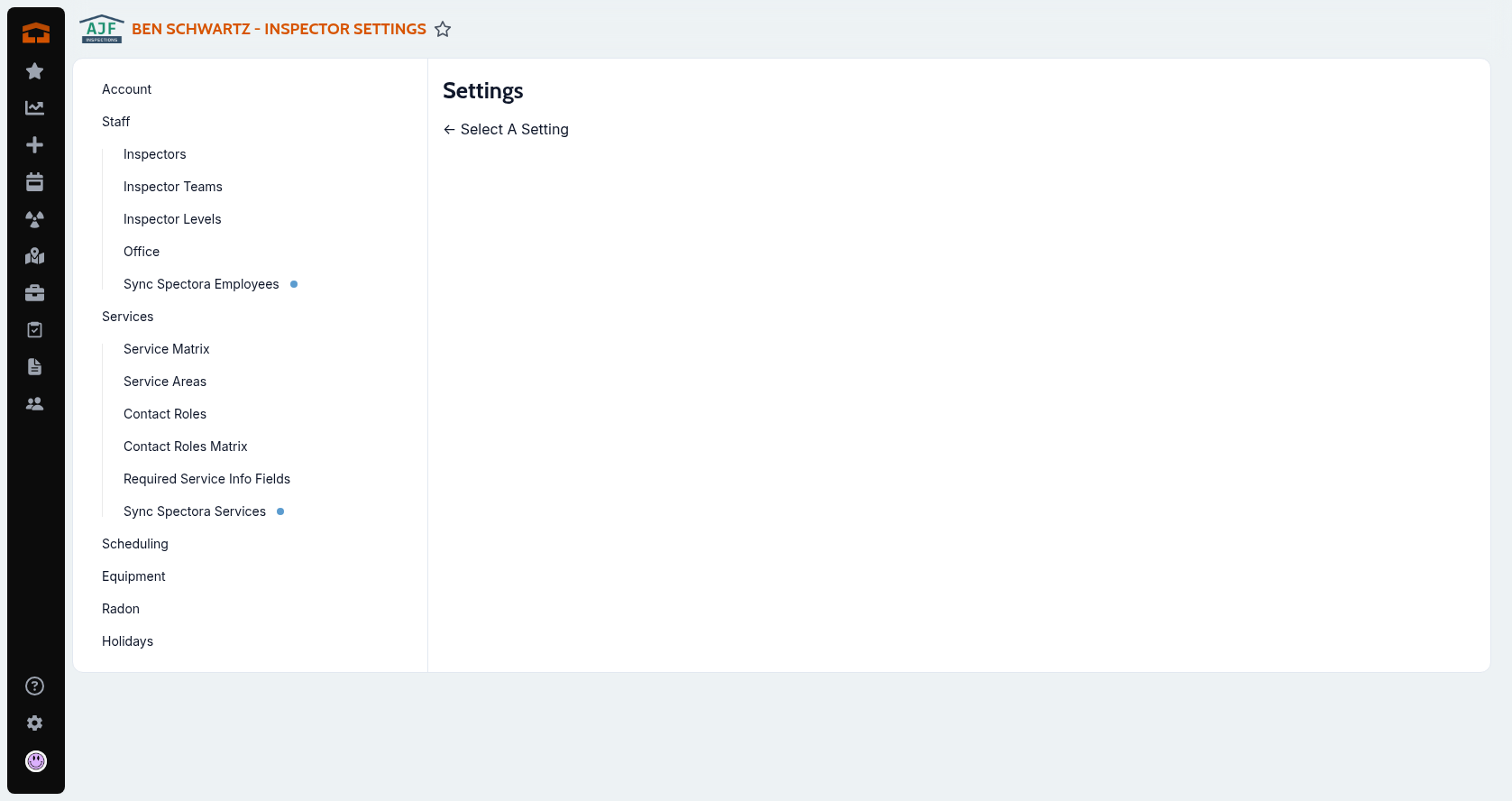Open the calendar icon in sidebar

point(35,182)
